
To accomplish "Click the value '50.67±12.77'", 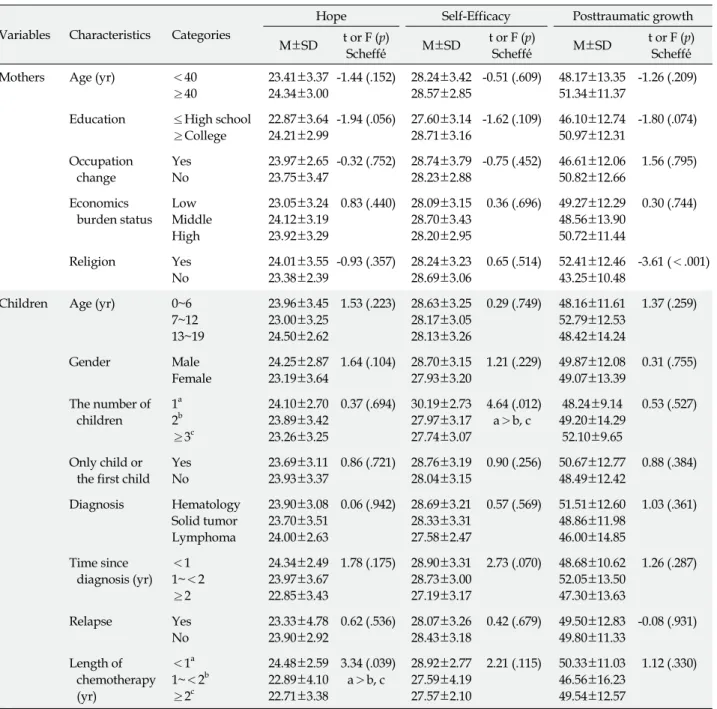I will click(592, 463).
